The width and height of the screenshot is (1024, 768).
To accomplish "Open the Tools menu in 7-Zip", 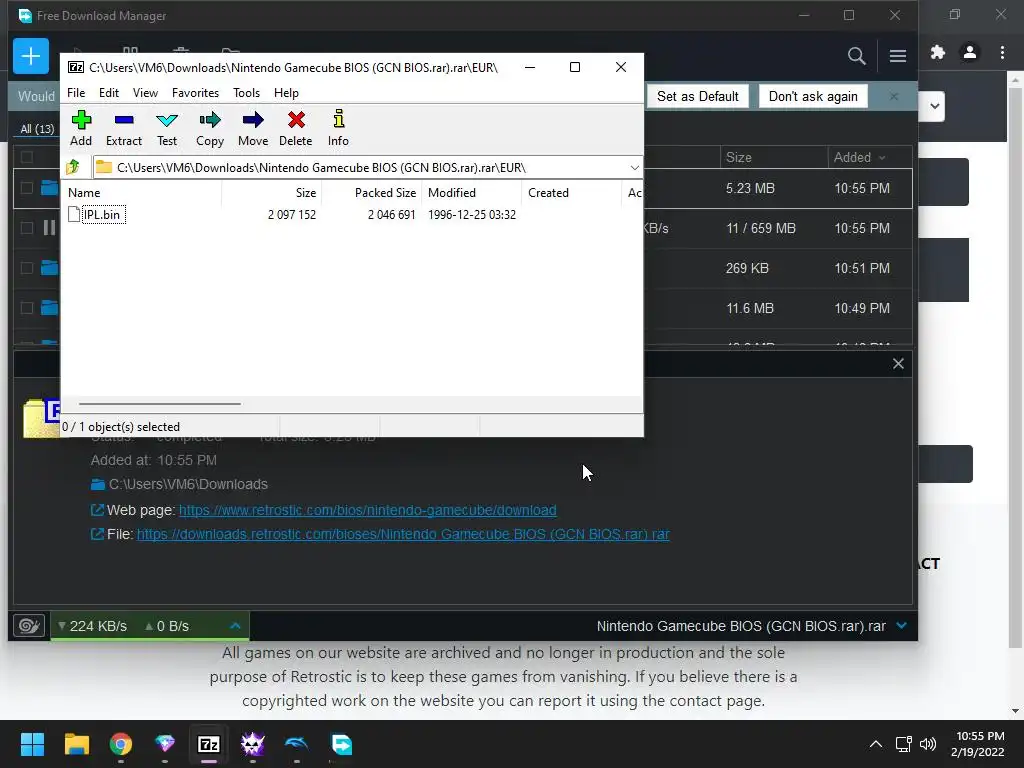I will coord(246,93).
